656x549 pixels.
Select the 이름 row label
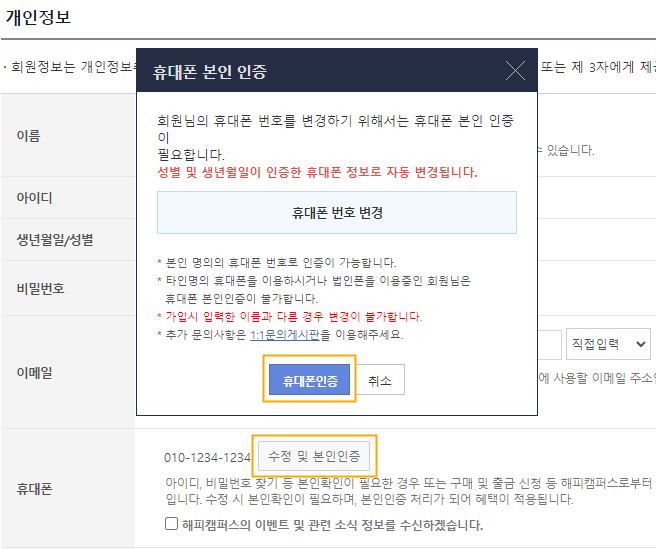(29, 136)
